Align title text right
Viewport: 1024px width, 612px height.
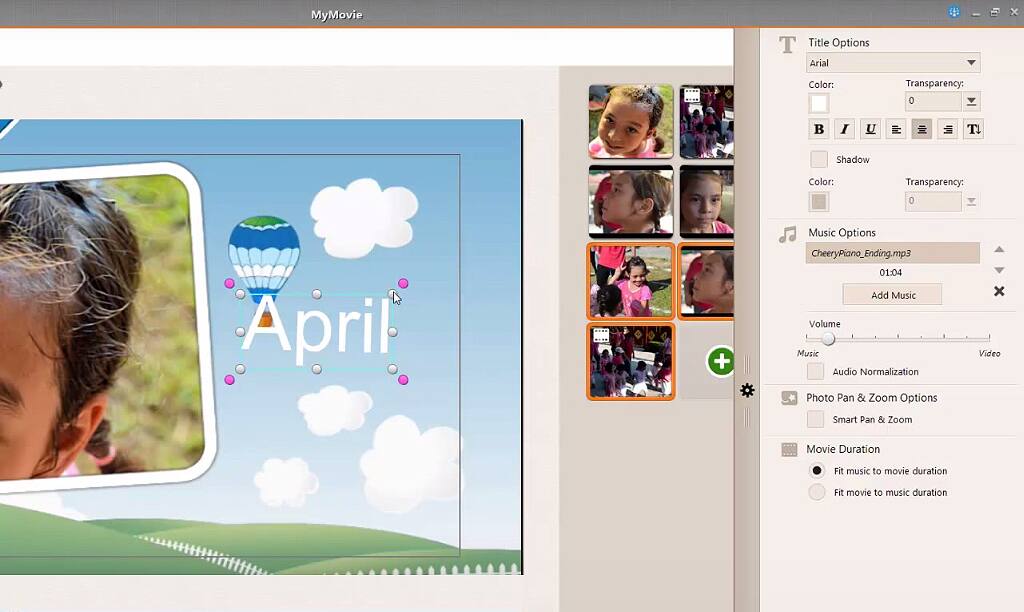[948, 129]
